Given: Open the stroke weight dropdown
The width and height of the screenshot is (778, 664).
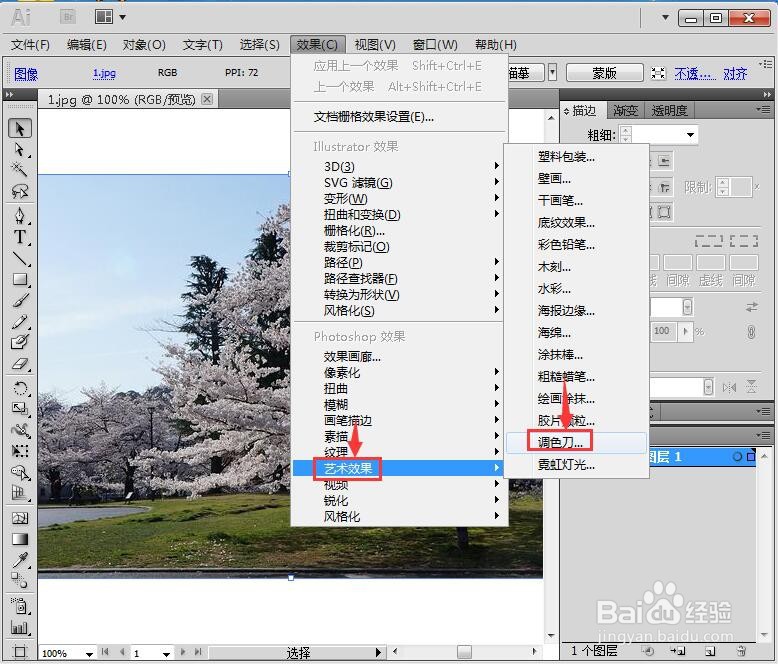Looking at the screenshot, I should coord(690,134).
